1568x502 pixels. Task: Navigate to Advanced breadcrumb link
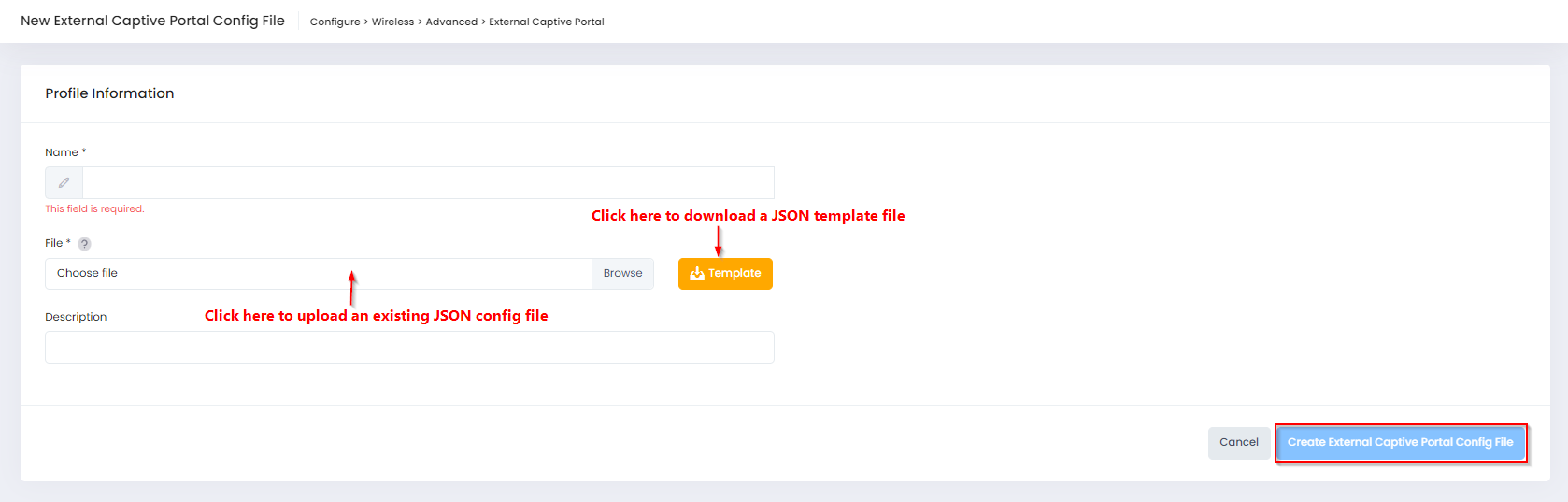[x=451, y=22]
